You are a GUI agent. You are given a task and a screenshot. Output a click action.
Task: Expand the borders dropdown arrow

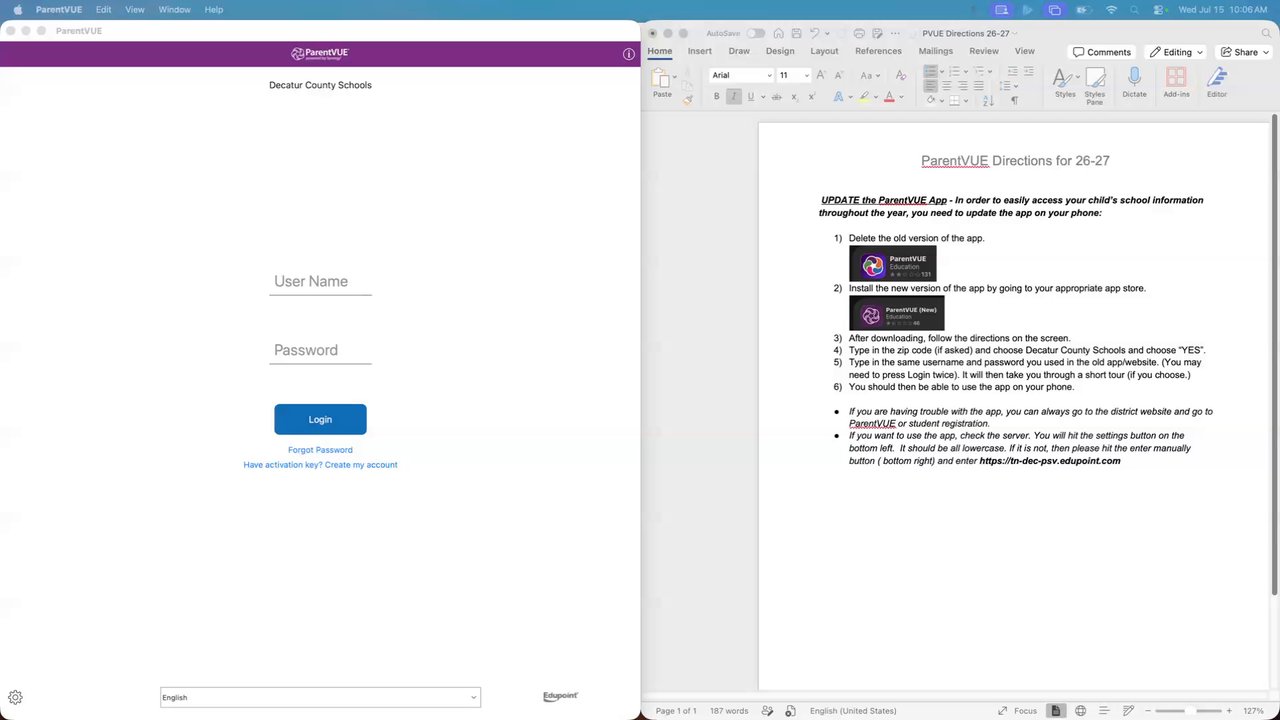(x=966, y=100)
